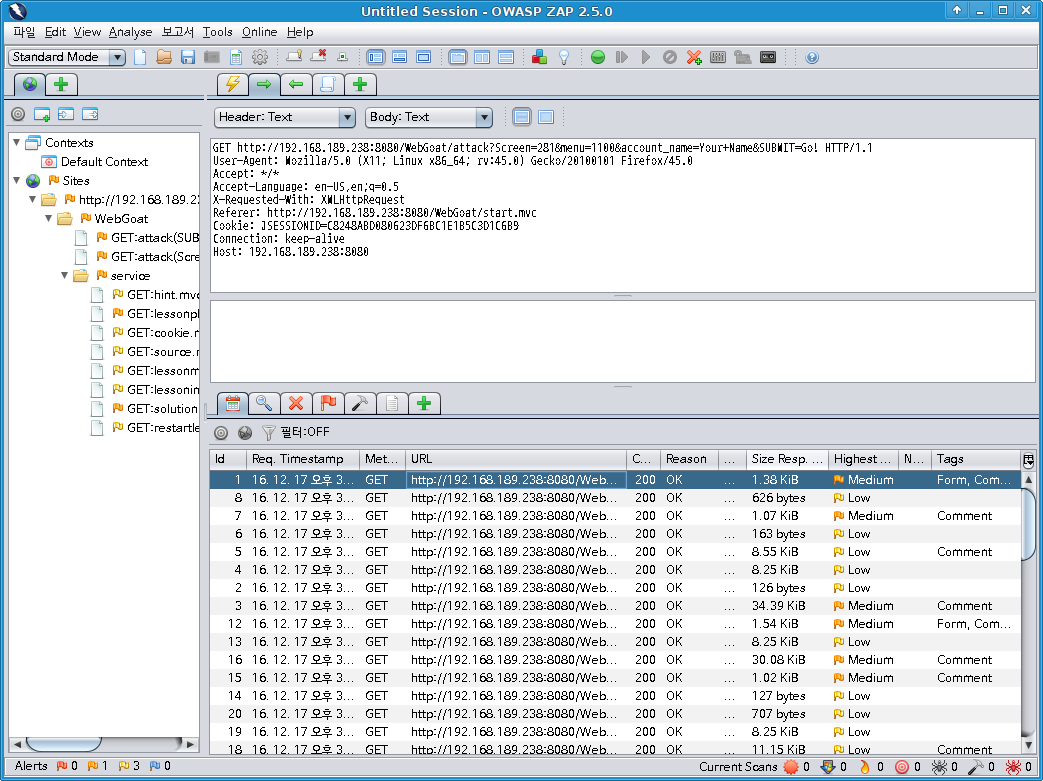Click the light bulb icon in toolbar
Viewport: 1043px width, 781px height.
coord(563,57)
